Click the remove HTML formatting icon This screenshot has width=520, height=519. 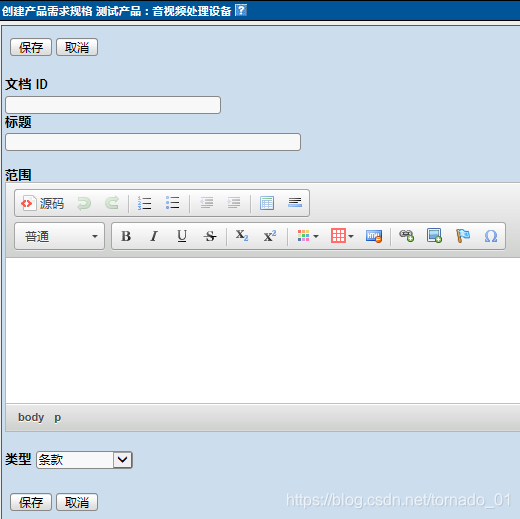(374, 236)
